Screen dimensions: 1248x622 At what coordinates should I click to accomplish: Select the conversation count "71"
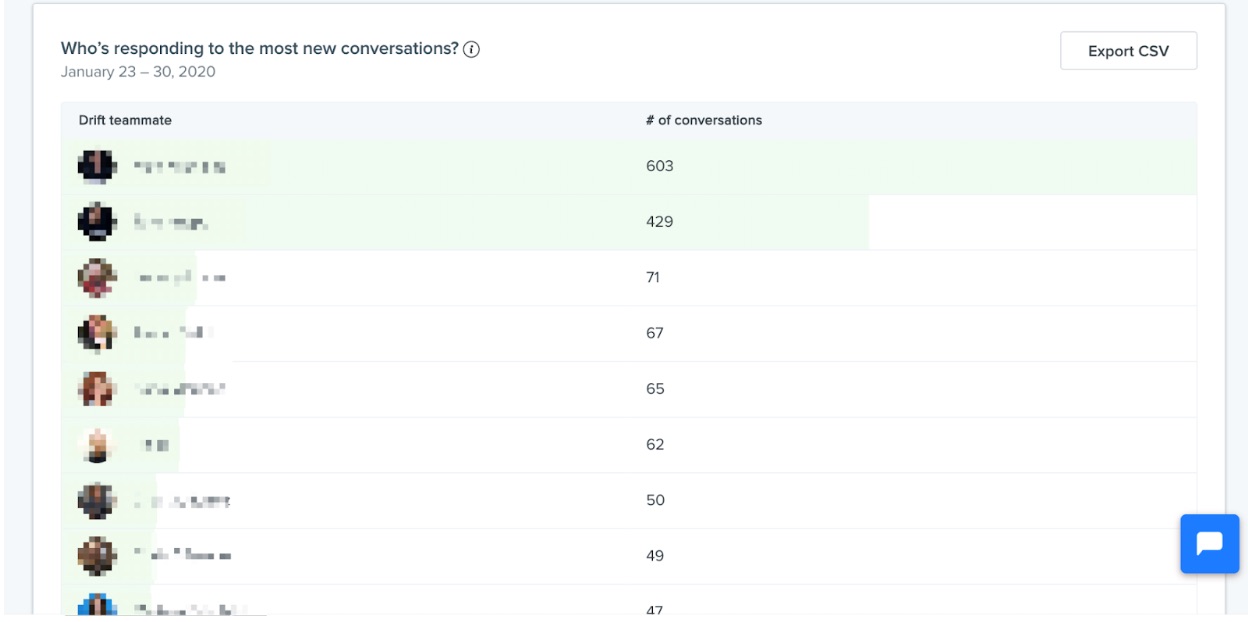coord(653,277)
